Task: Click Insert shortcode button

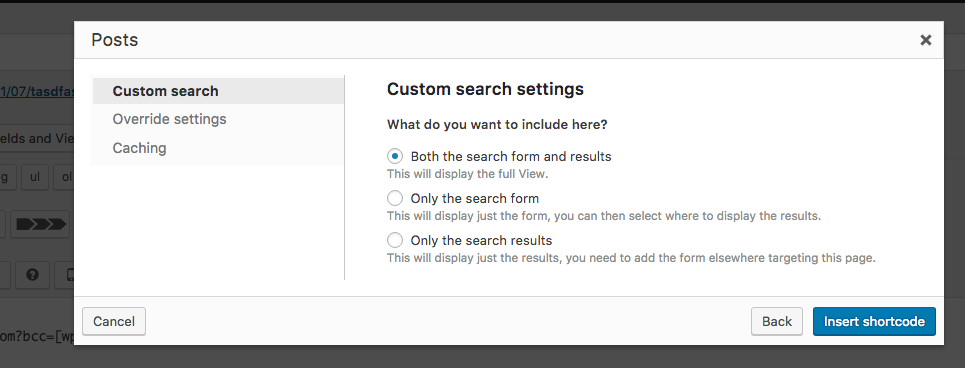Action: (x=874, y=321)
